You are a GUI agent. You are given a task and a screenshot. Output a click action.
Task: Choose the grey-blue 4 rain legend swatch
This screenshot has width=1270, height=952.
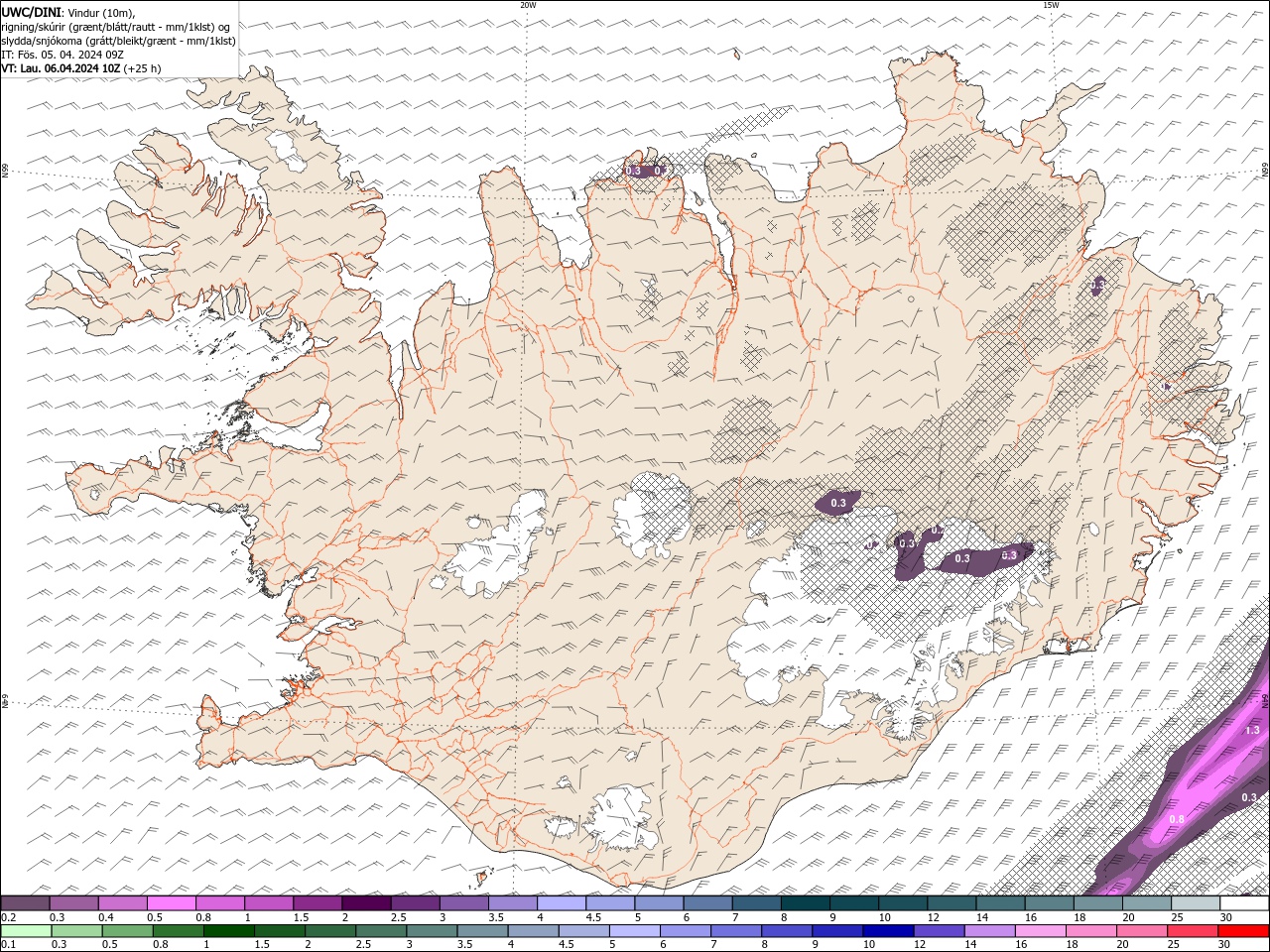pyautogui.click(x=533, y=931)
